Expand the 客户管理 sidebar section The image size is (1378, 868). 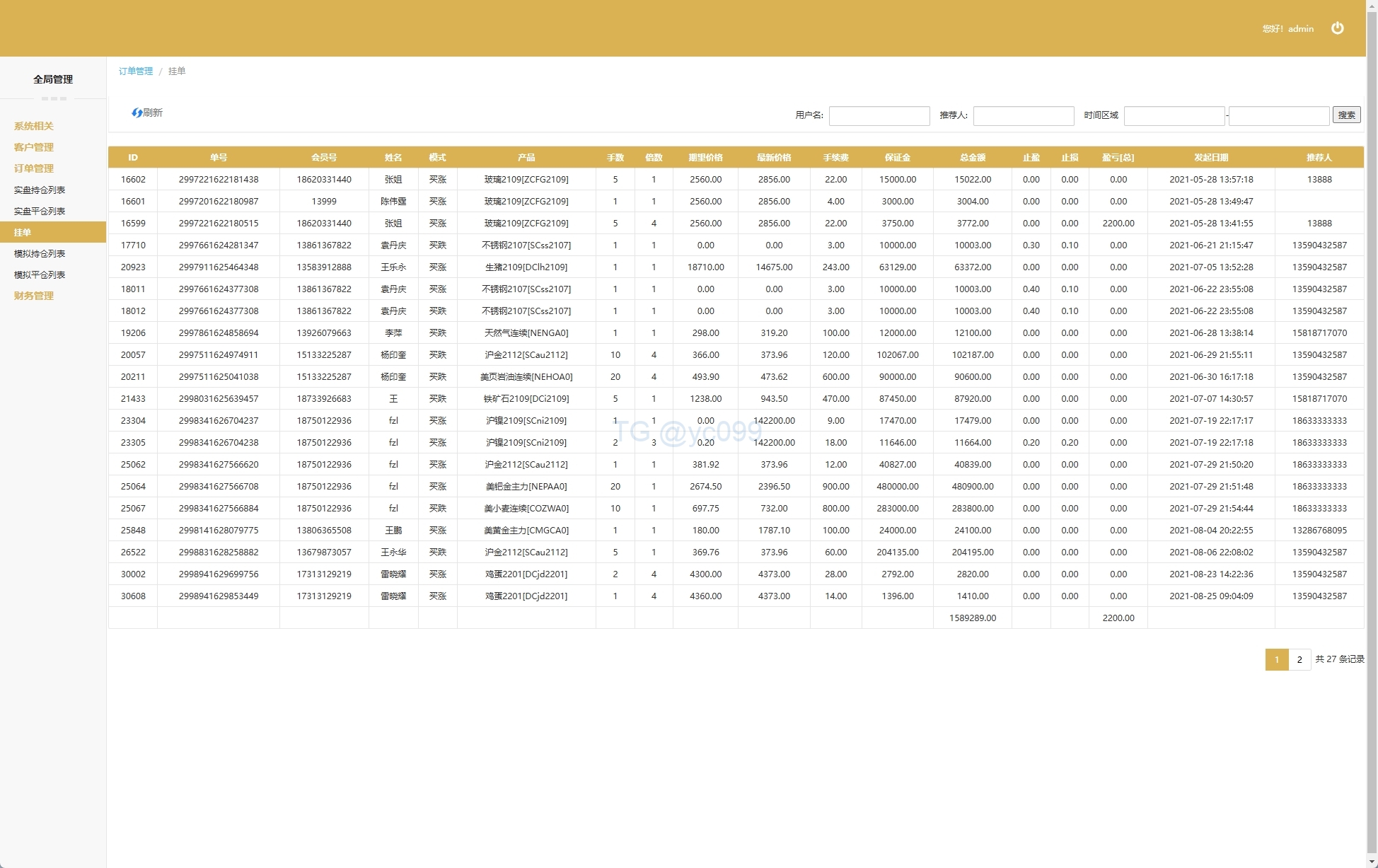[33, 147]
